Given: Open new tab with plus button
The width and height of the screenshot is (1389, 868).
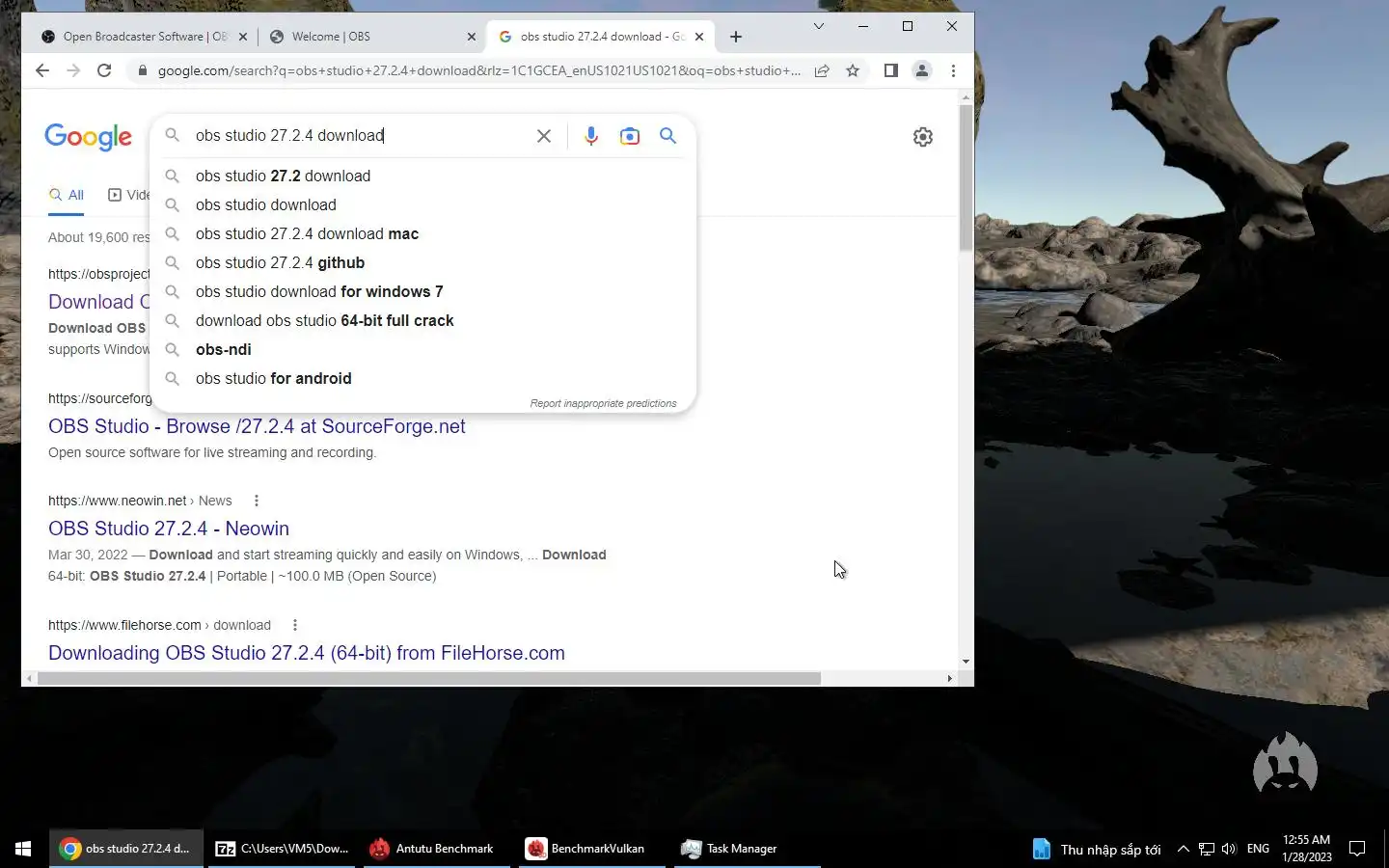Looking at the screenshot, I should (736, 37).
